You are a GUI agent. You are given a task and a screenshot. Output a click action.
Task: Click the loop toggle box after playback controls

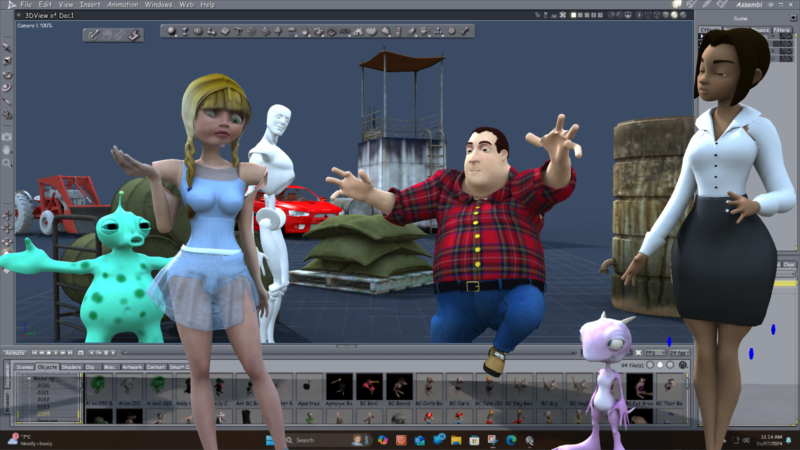(81, 353)
